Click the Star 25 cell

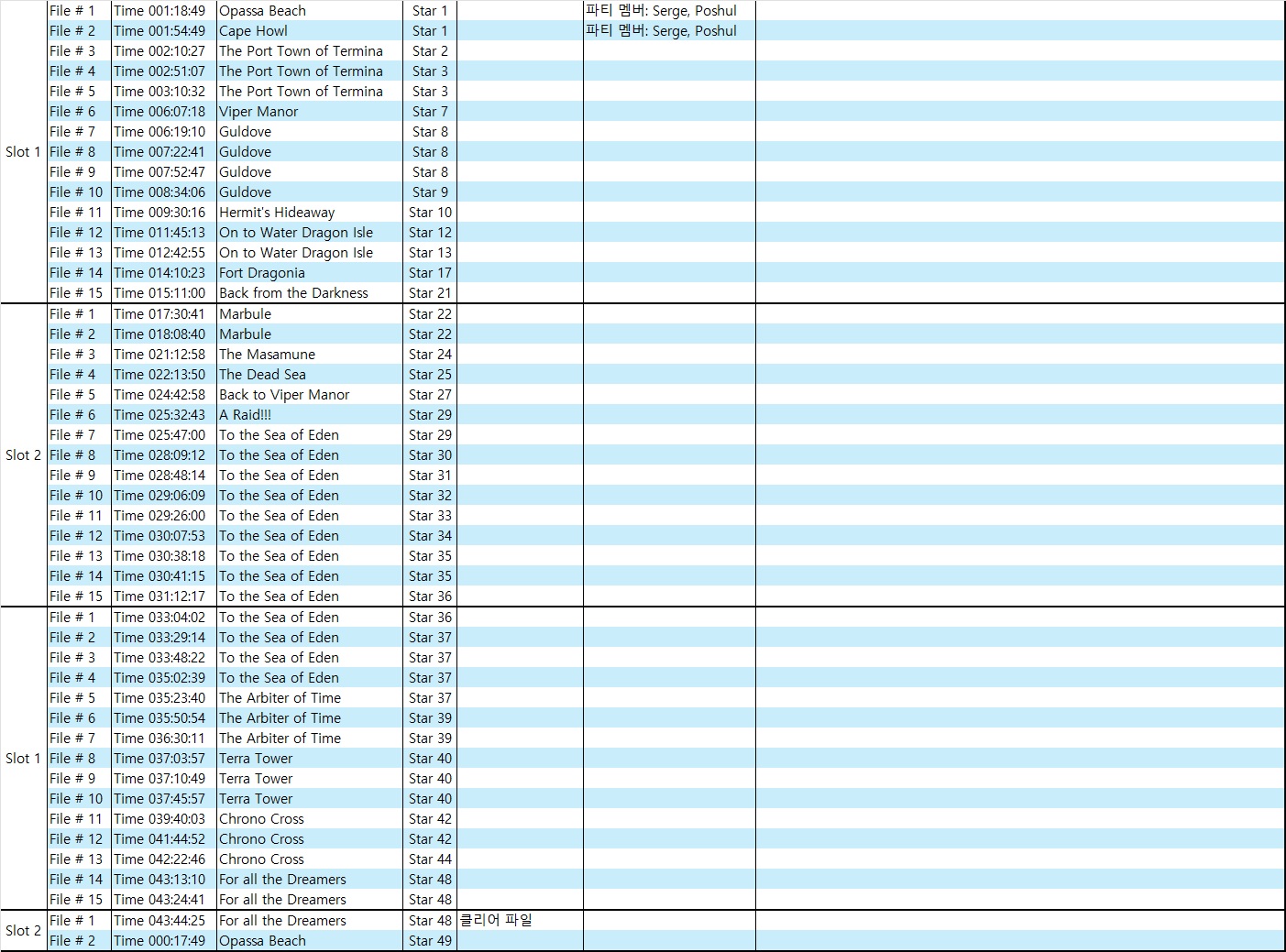click(430, 375)
